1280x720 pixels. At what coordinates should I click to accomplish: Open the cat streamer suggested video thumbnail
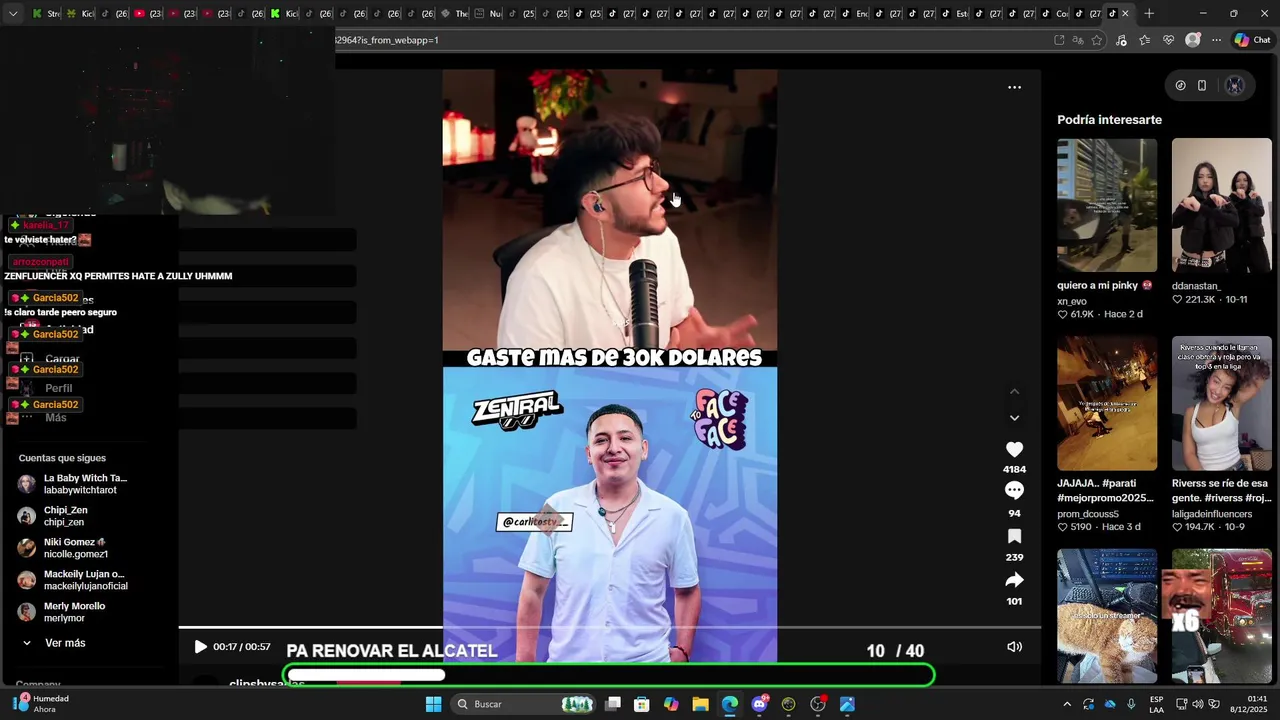[1107, 615]
